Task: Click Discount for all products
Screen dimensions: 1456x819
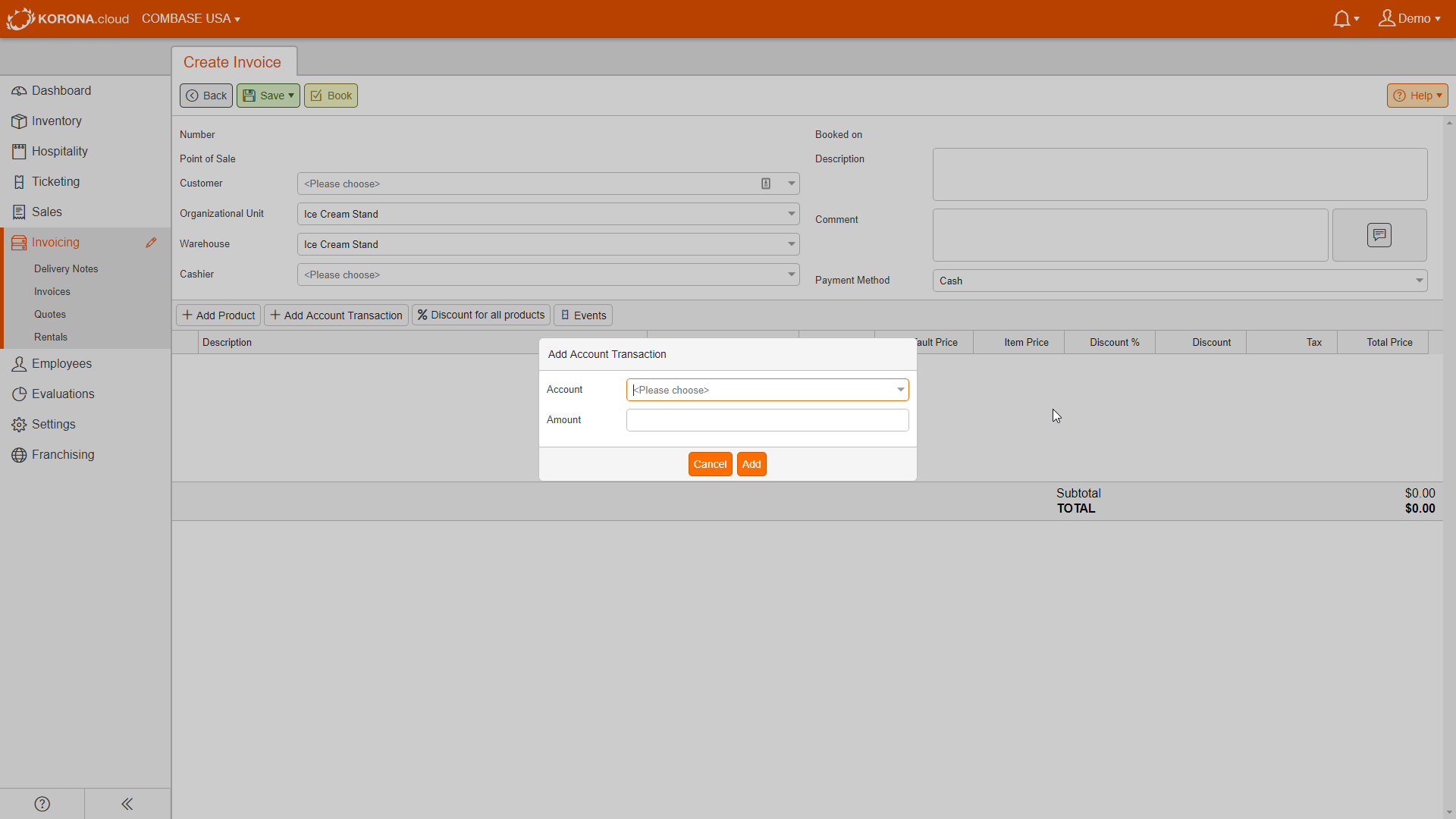Action: click(x=481, y=315)
